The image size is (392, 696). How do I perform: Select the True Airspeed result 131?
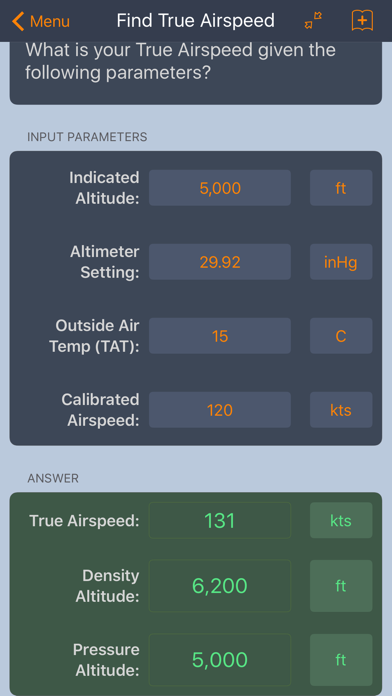pos(220,520)
